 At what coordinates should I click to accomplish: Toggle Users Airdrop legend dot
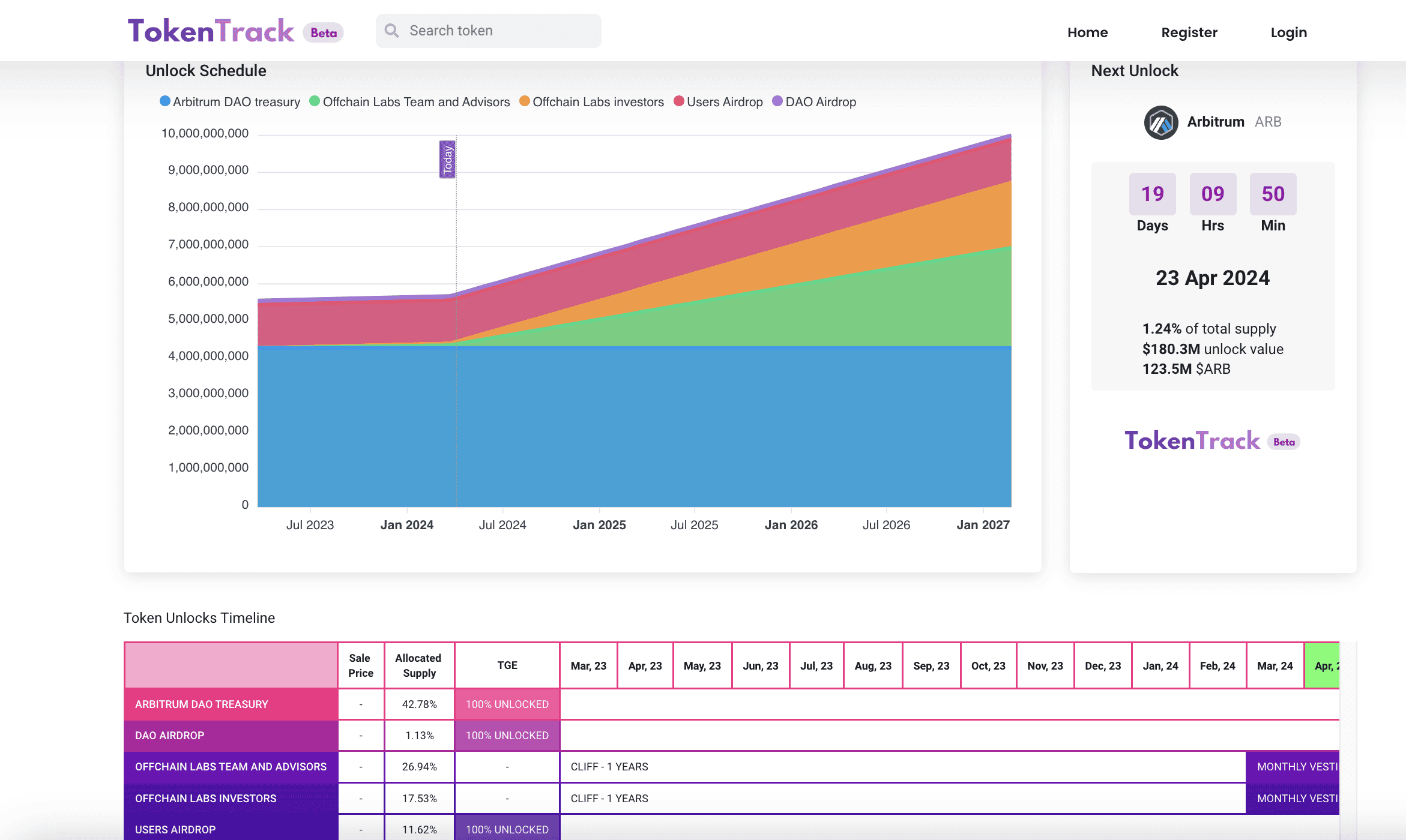point(679,101)
